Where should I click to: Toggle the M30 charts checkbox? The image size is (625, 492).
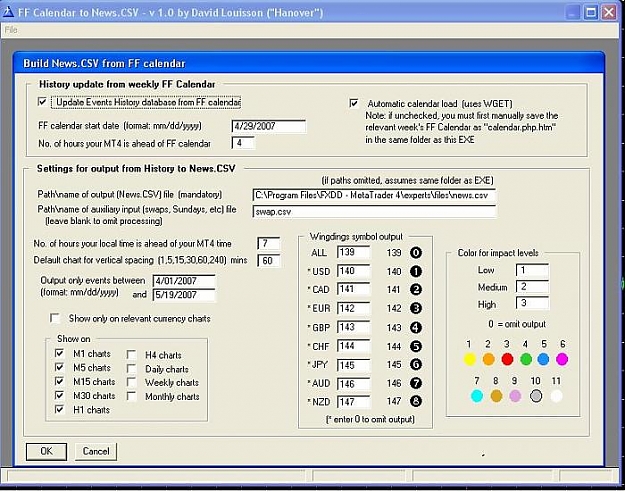pyautogui.click(x=59, y=396)
